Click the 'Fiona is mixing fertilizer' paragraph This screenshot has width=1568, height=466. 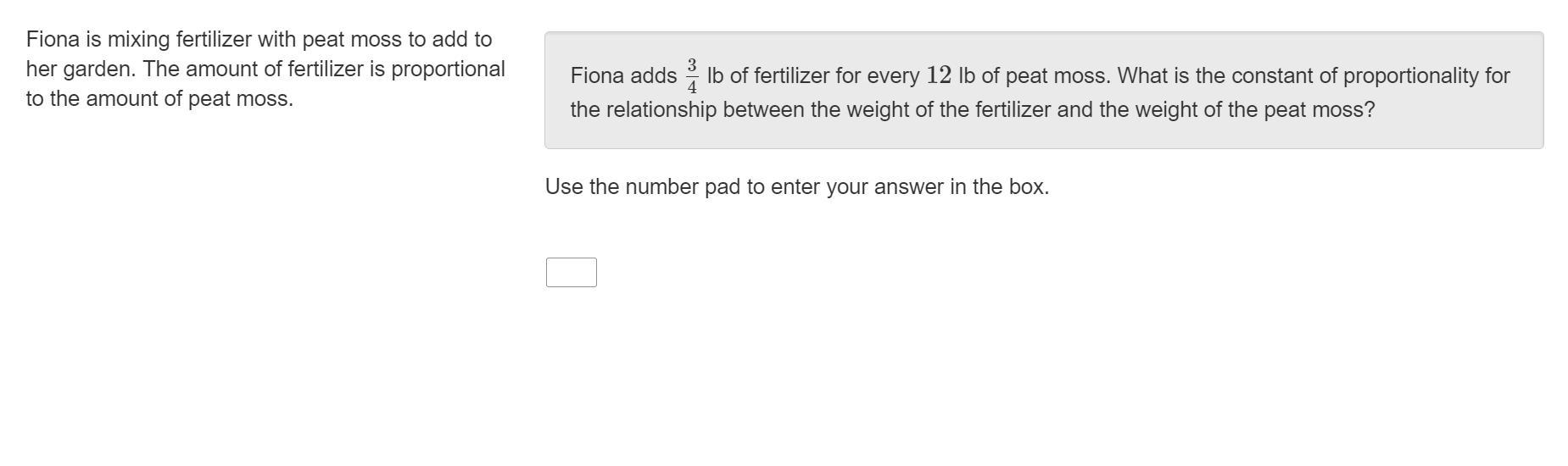coord(265,69)
